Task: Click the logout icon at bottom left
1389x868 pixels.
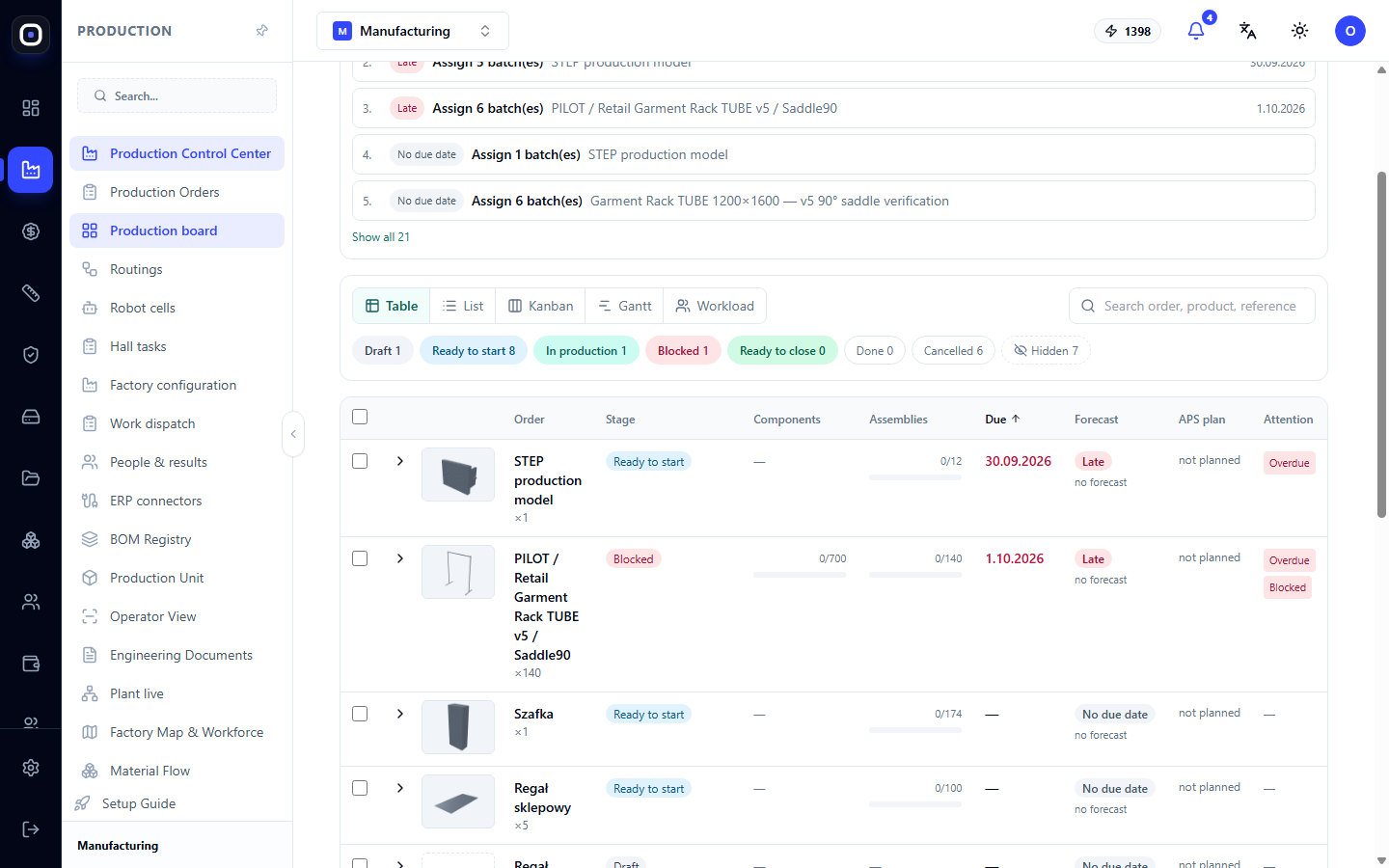Action: pos(31,829)
